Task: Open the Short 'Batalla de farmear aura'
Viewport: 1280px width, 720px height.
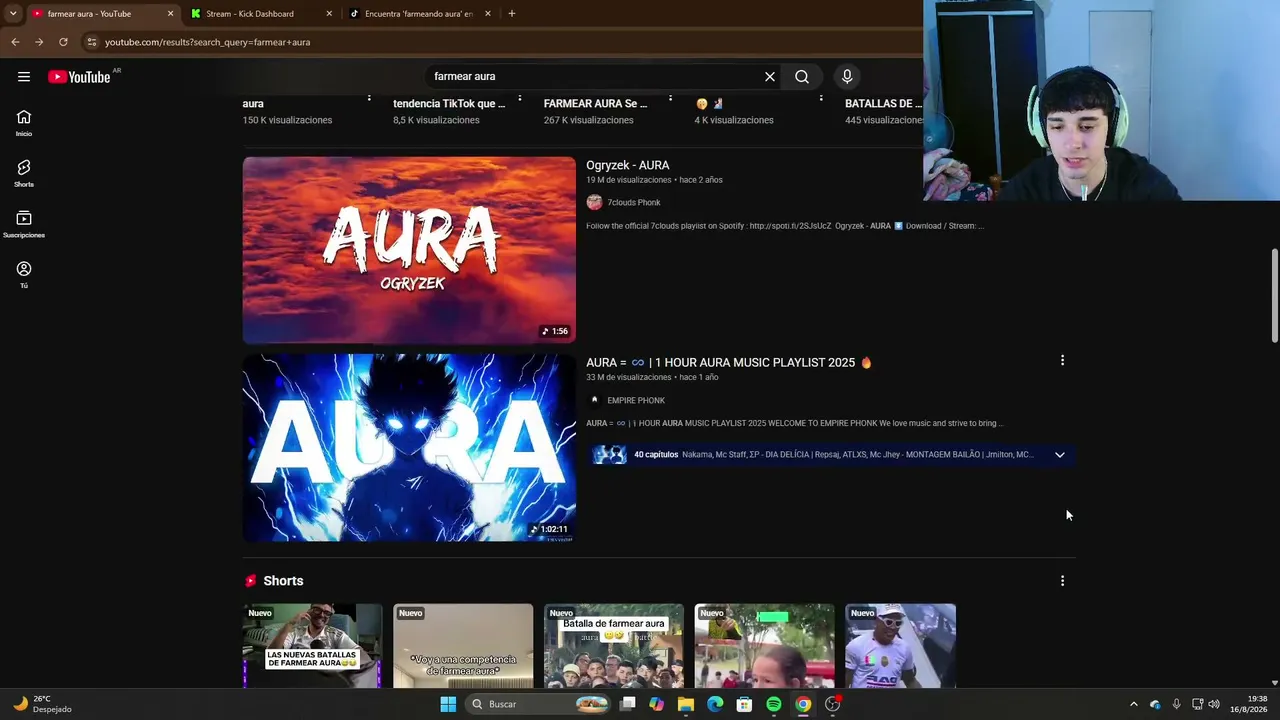Action: pyautogui.click(x=614, y=646)
